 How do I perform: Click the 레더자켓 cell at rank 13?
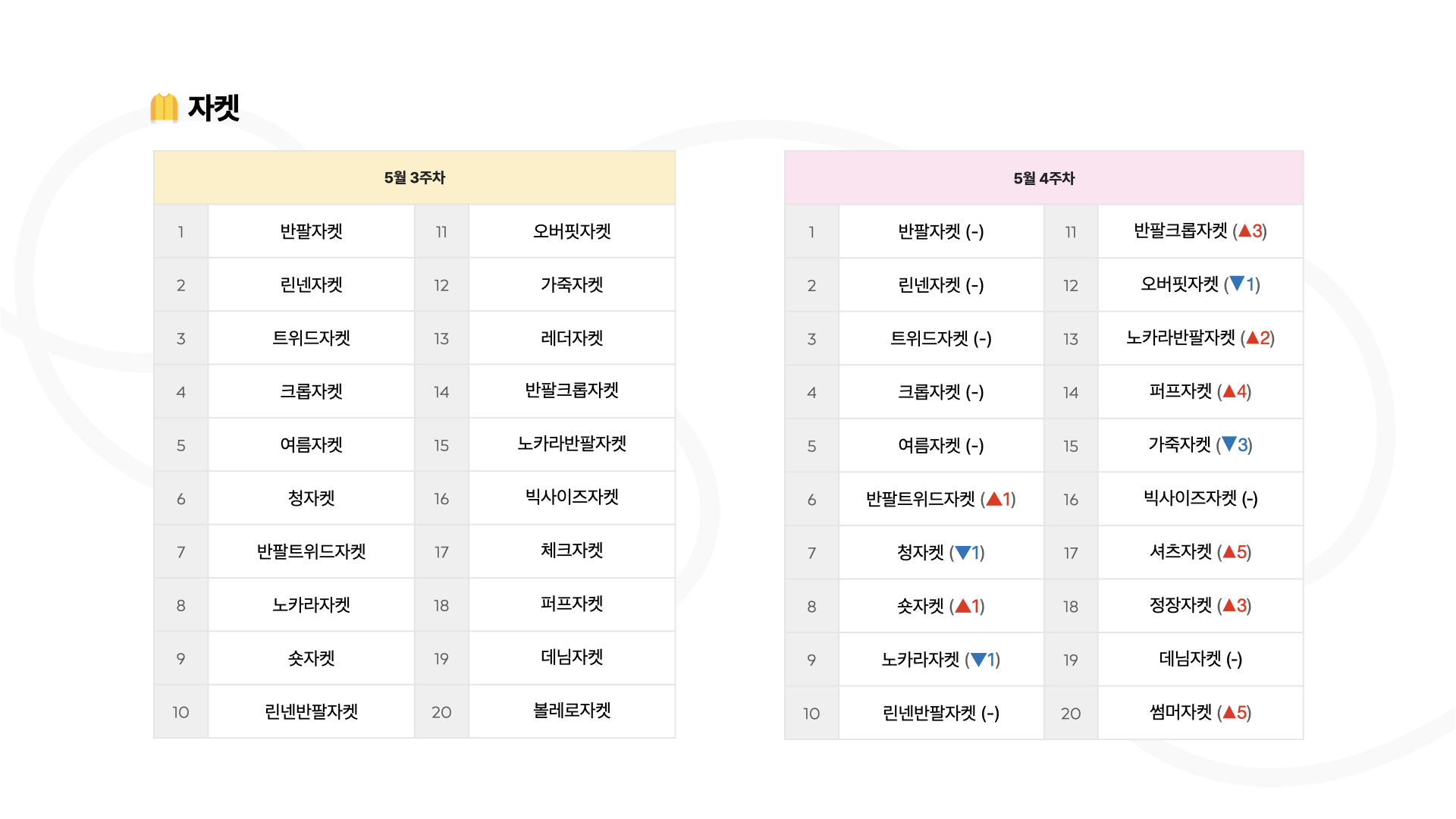click(572, 338)
